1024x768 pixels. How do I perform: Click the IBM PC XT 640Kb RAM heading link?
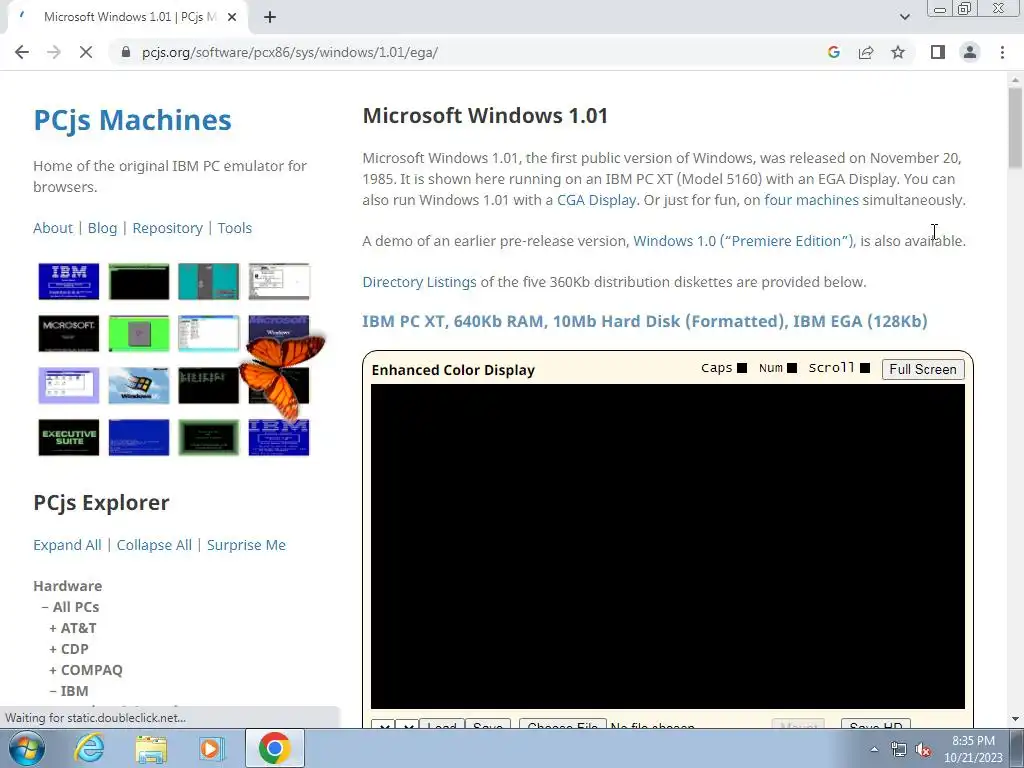coord(645,321)
